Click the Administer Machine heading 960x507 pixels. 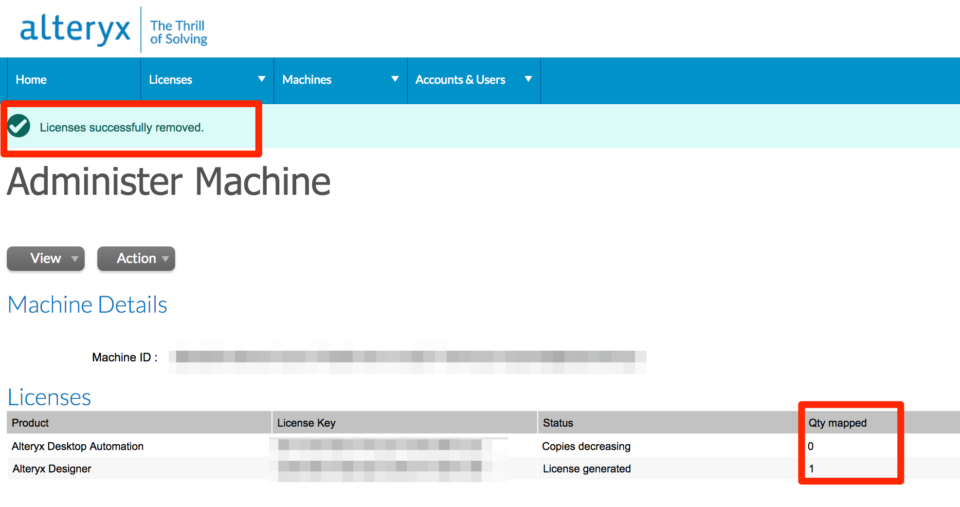169,182
